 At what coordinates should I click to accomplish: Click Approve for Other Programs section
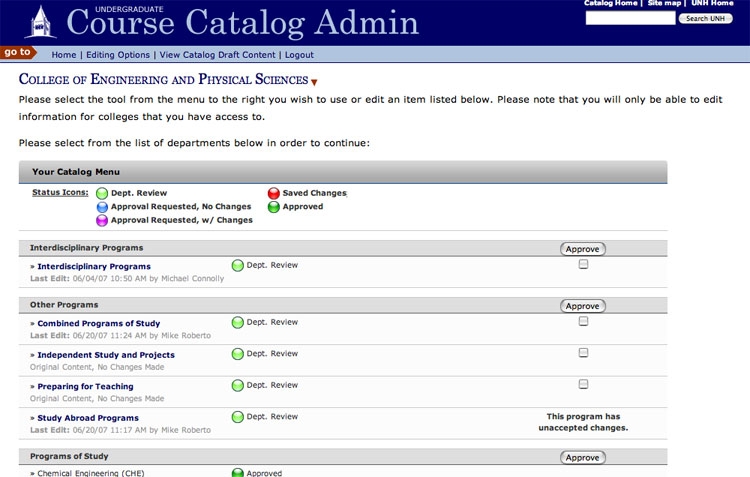[x=583, y=306]
